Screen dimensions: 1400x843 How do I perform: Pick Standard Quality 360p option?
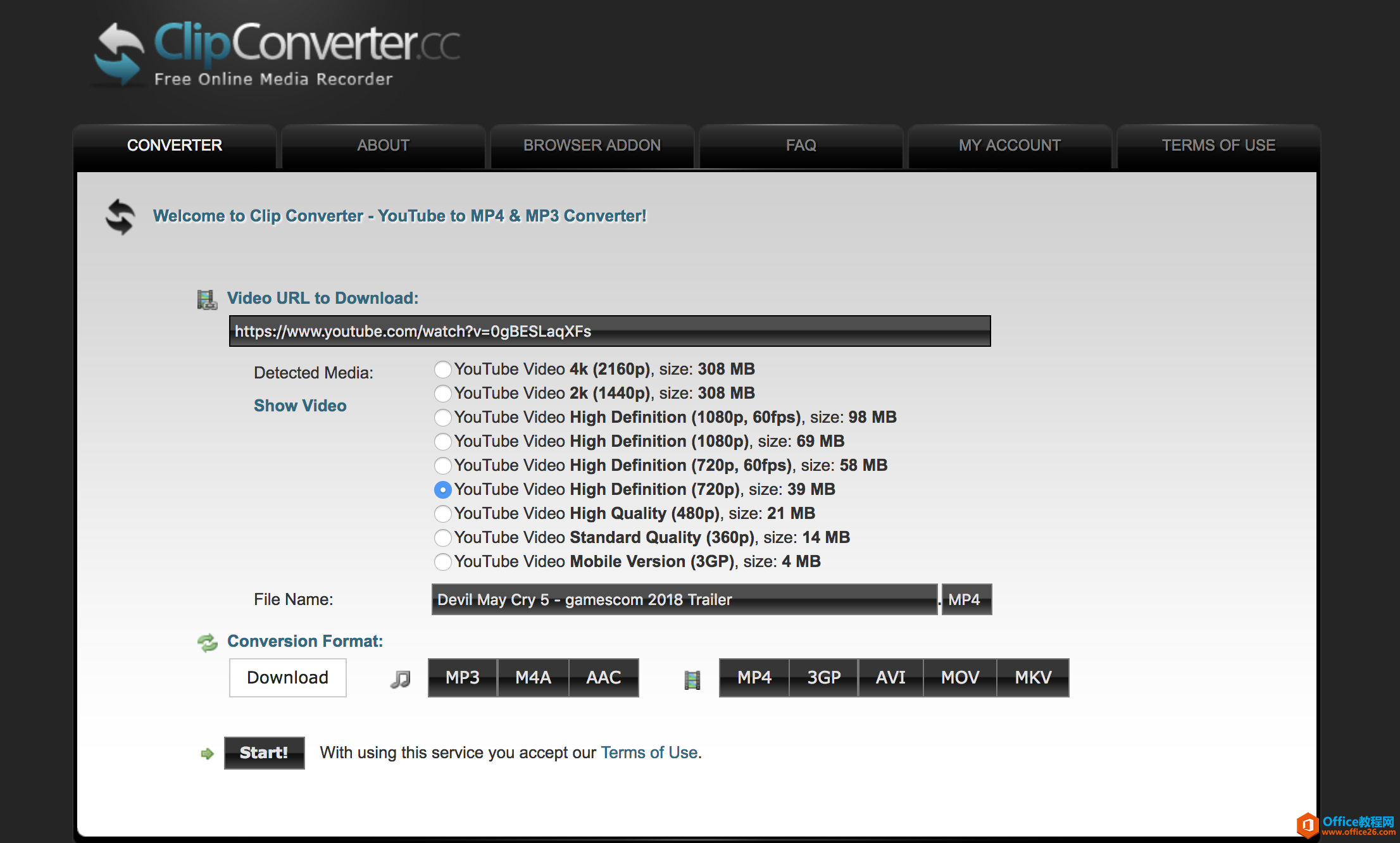tap(443, 538)
